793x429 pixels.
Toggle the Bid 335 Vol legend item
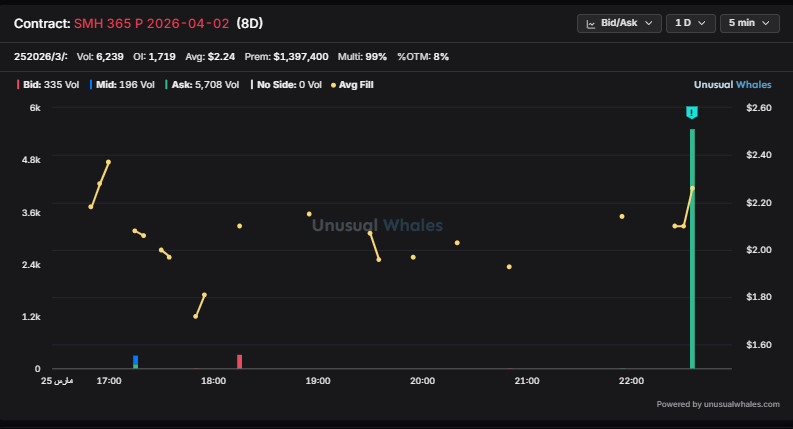(x=48, y=85)
